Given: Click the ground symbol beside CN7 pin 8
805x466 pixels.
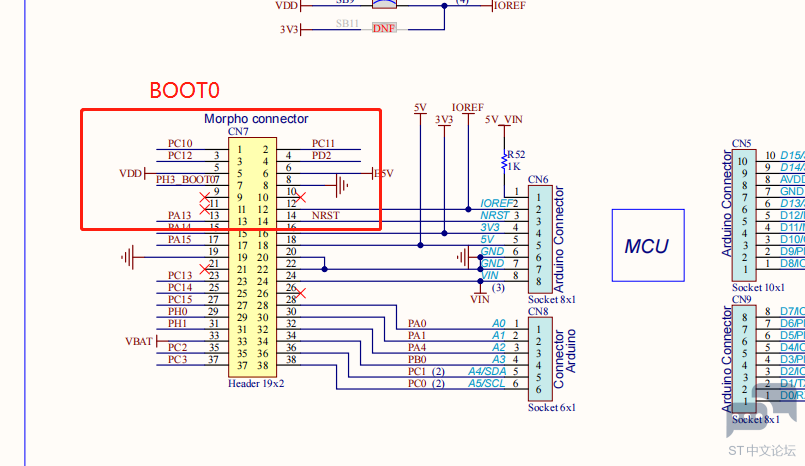Looking at the screenshot, I should click(341, 186).
